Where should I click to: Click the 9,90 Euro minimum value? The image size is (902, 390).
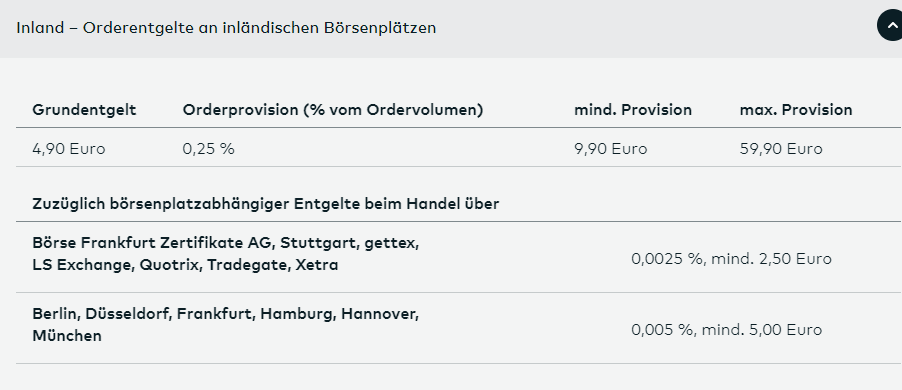(610, 149)
